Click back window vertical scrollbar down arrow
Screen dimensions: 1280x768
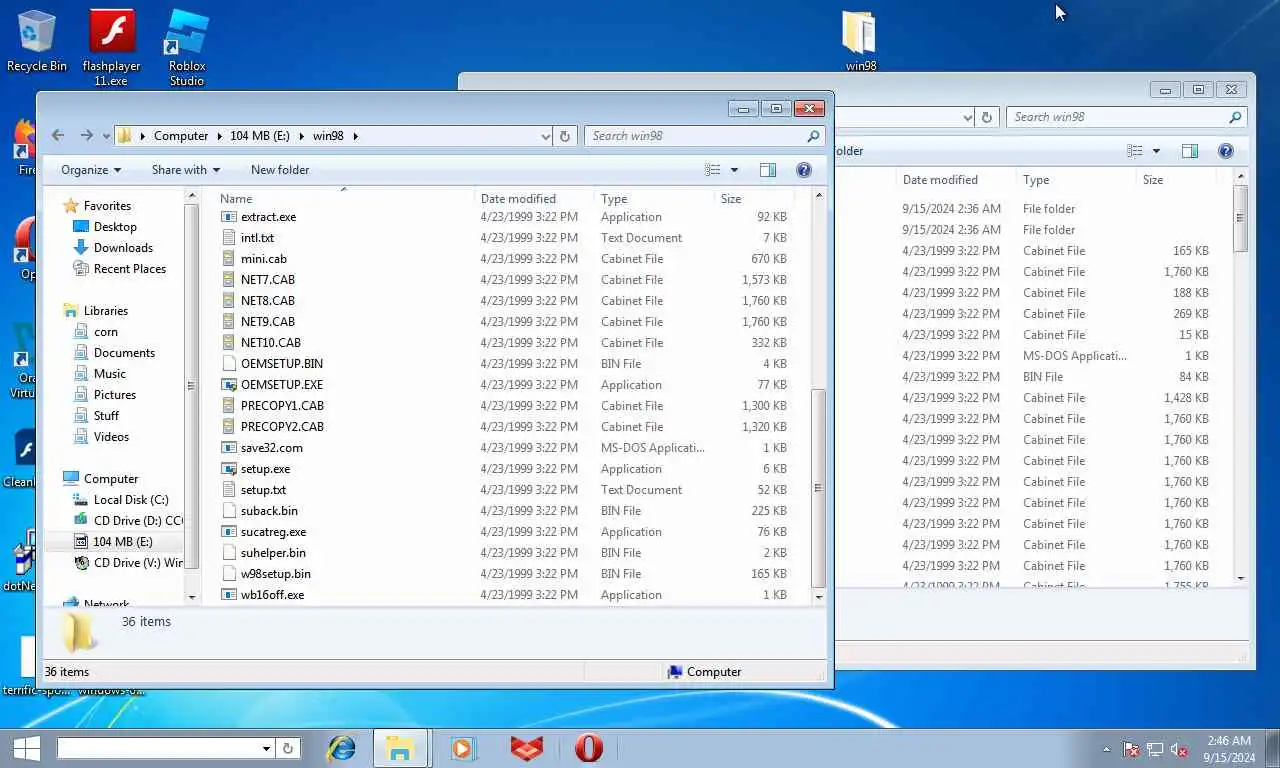pyautogui.click(x=1241, y=578)
